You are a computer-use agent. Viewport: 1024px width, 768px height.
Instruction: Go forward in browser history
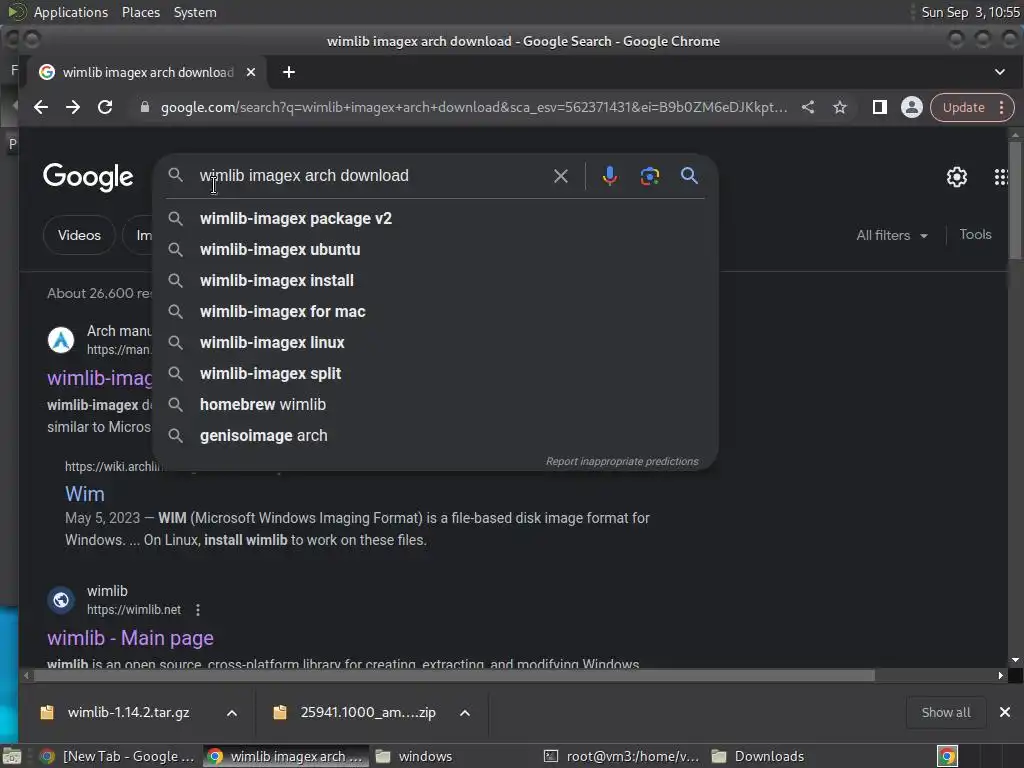click(x=72, y=107)
